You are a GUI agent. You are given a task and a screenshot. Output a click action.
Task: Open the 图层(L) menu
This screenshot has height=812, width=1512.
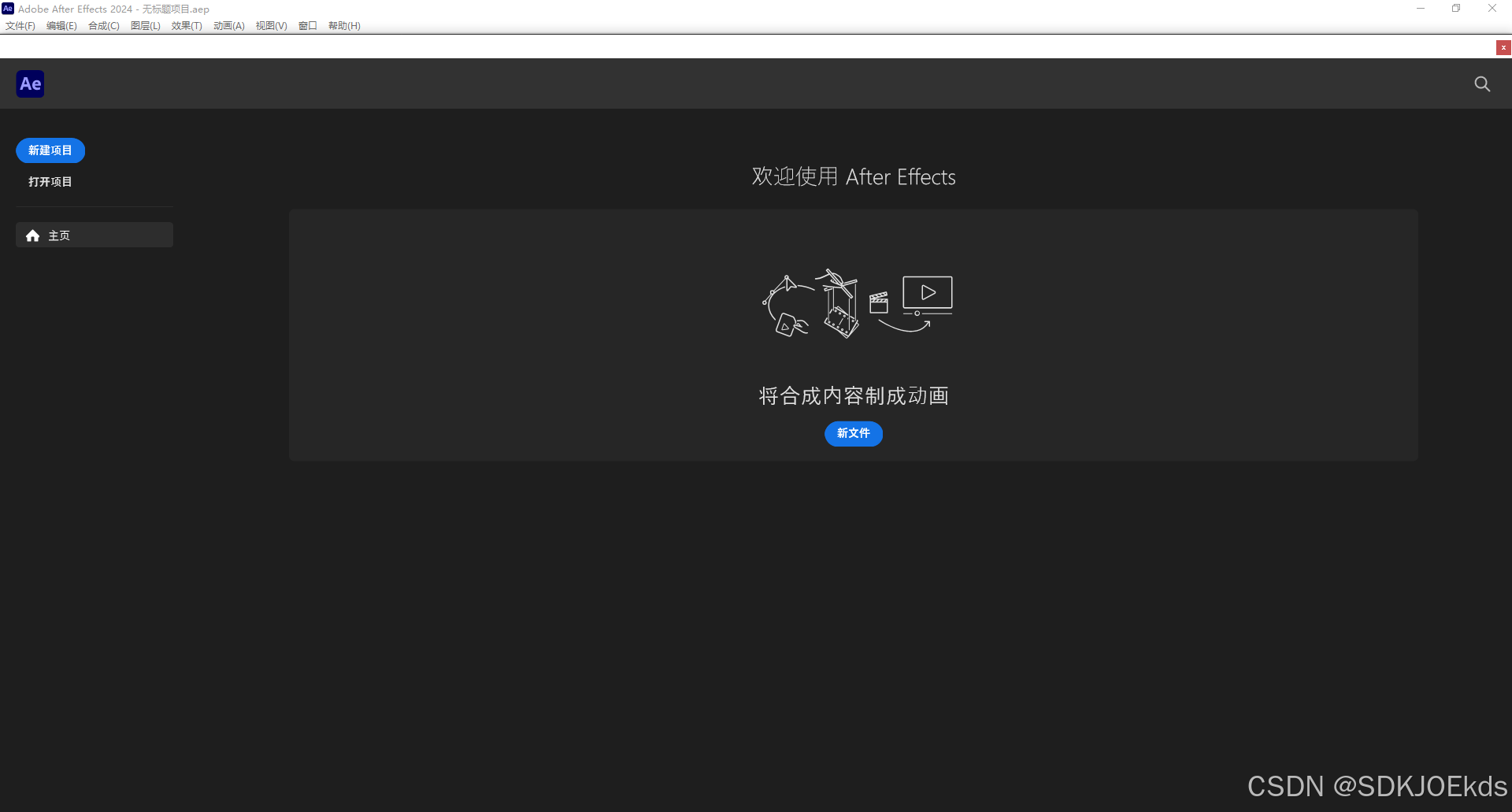coord(146,26)
